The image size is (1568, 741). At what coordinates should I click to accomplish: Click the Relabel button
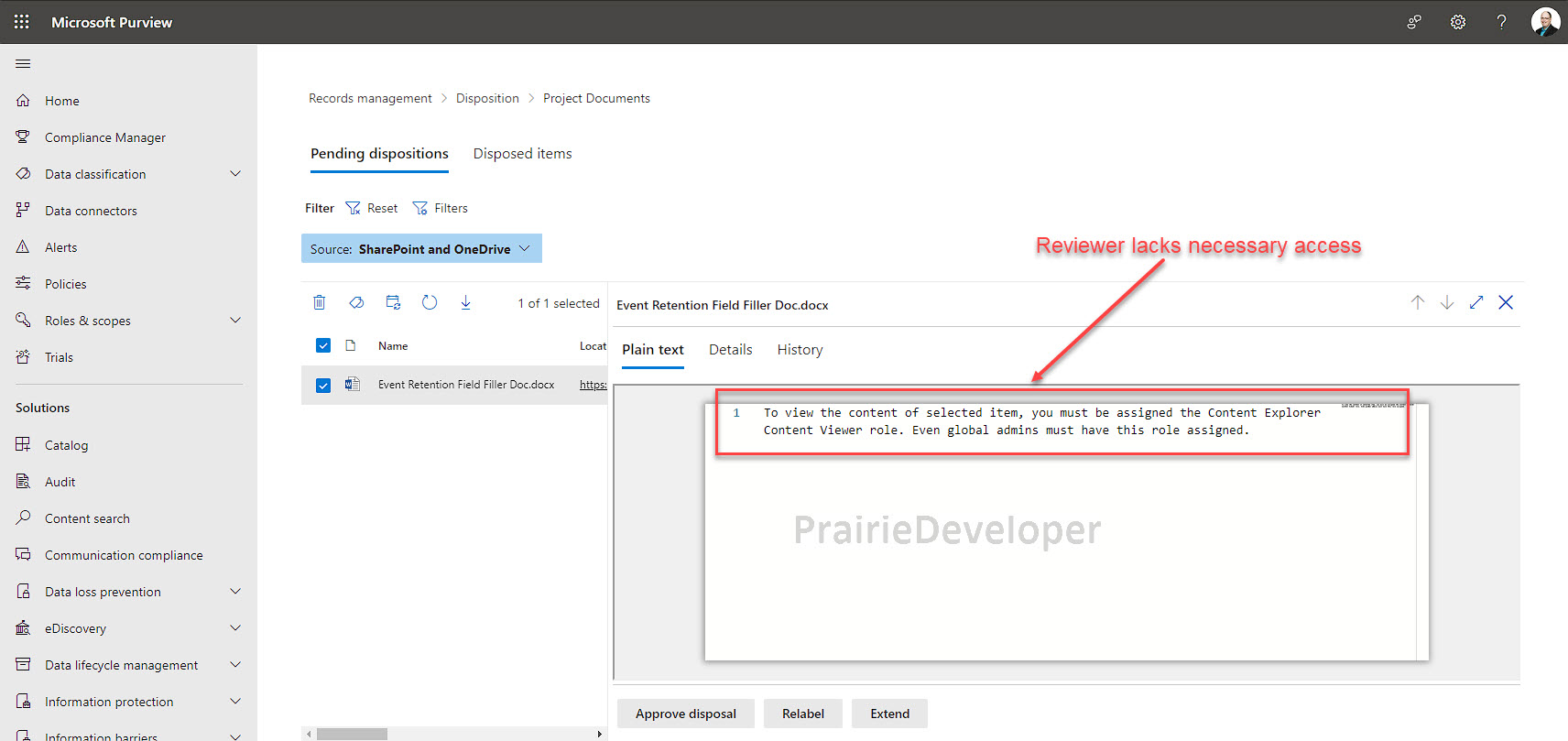(x=803, y=714)
